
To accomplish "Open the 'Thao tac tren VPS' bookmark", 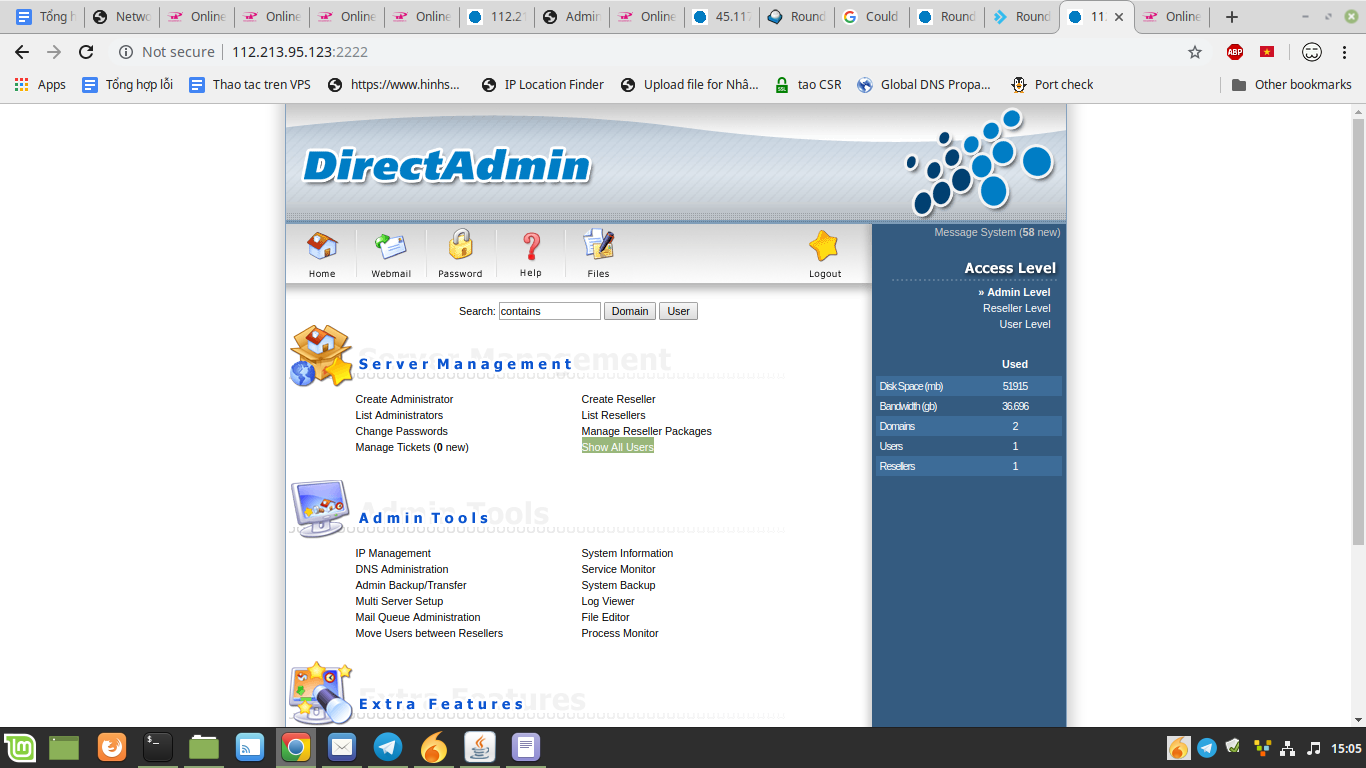I will 250,85.
